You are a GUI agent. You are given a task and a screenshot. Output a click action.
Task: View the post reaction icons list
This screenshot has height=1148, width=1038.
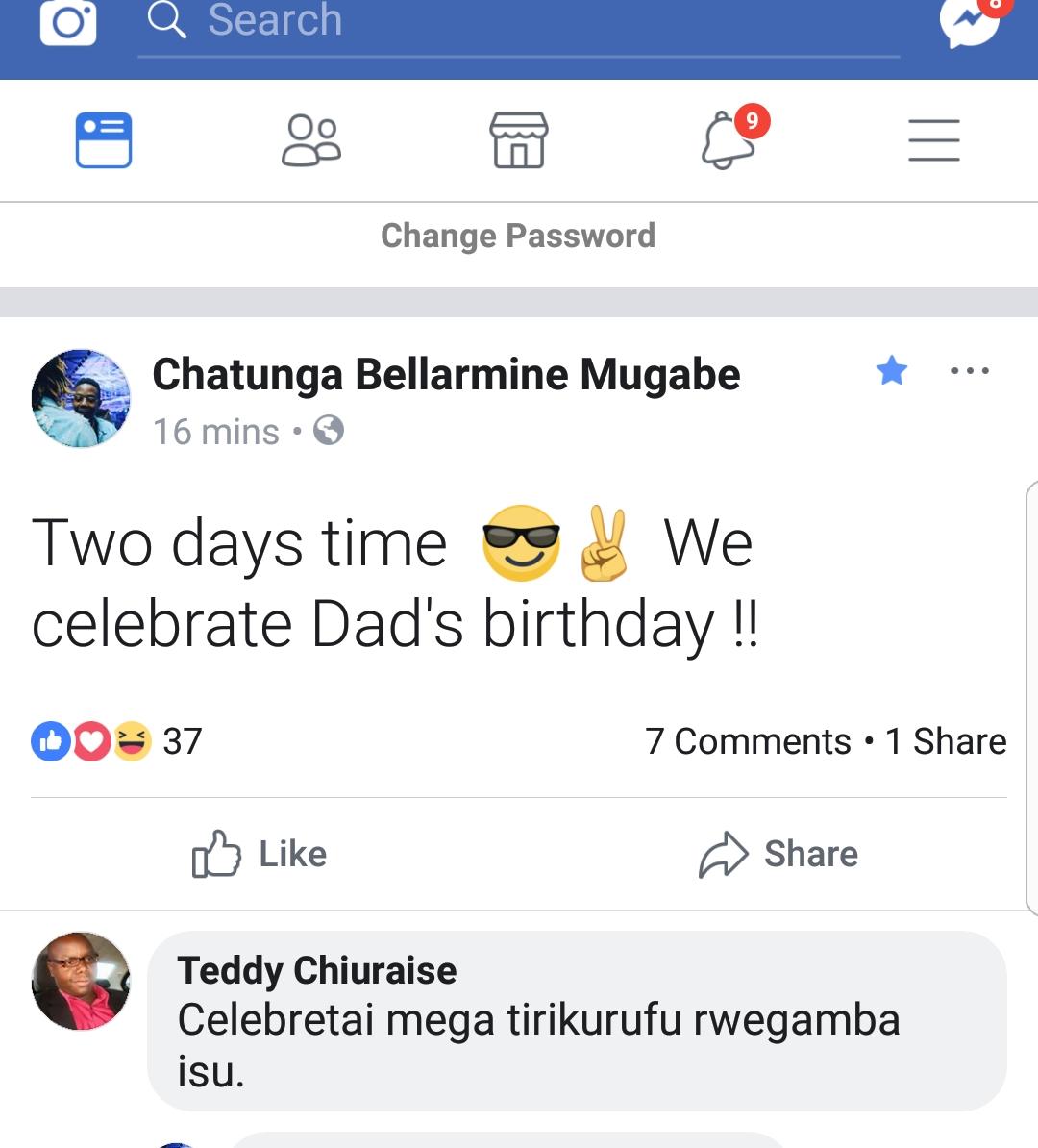(92, 741)
